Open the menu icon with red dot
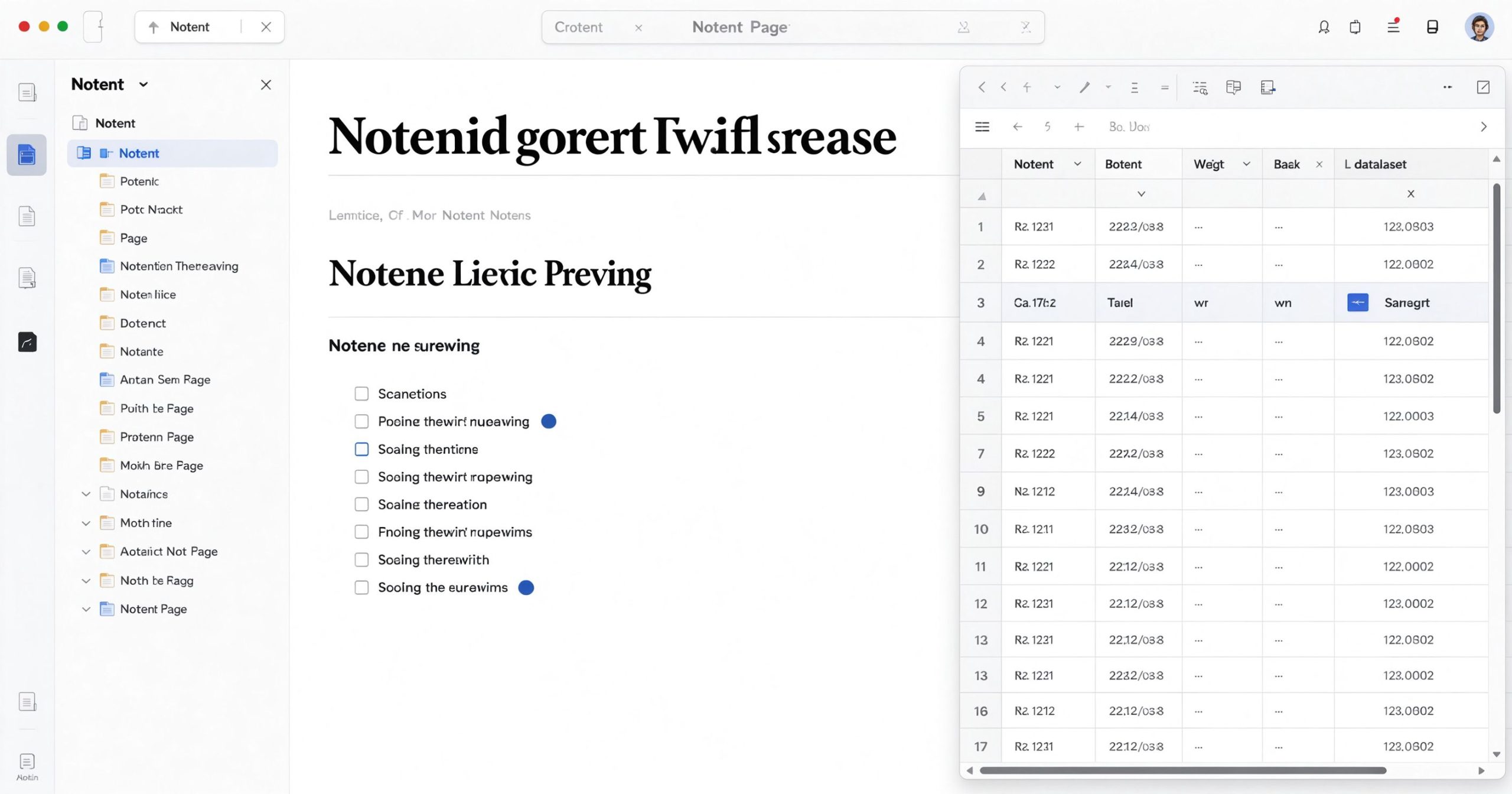Viewport: 1512px width, 794px height. pos(1393,26)
